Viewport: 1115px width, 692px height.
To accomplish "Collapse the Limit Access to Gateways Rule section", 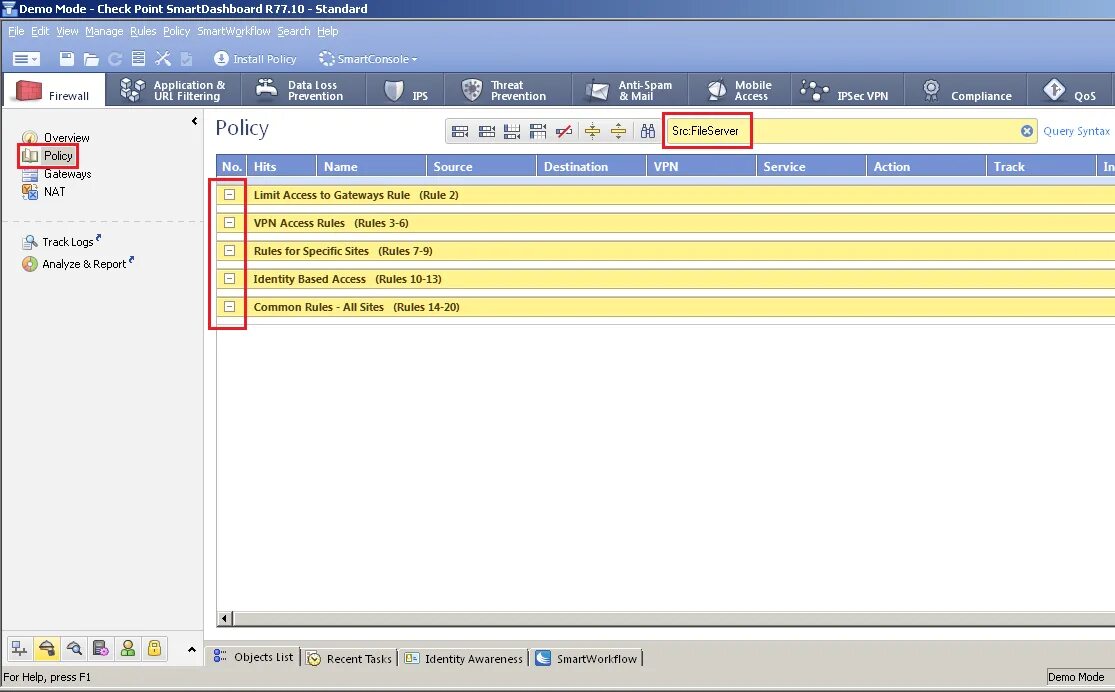I will click(230, 194).
